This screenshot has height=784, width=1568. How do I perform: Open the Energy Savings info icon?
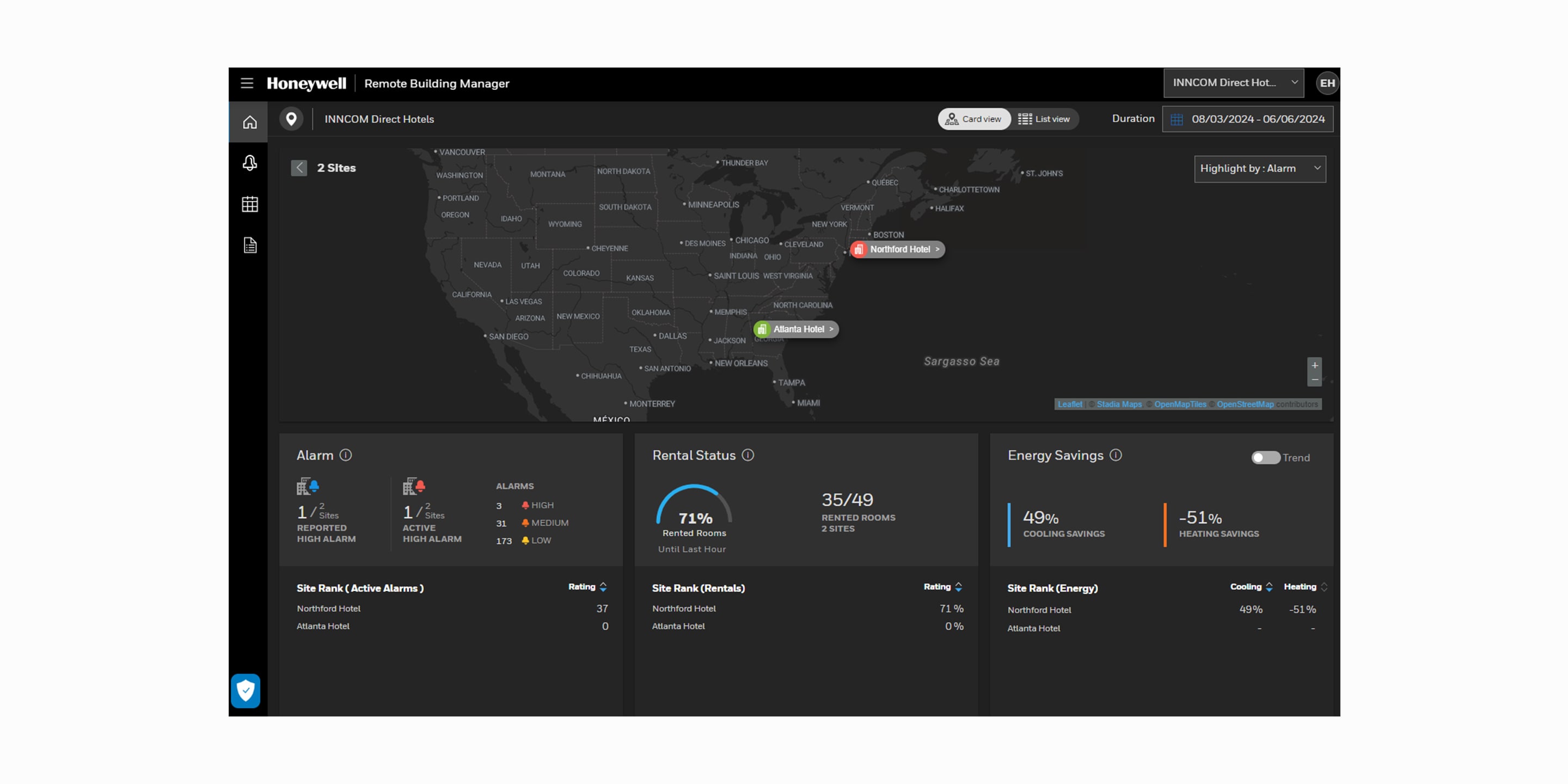coord(1116,455)
